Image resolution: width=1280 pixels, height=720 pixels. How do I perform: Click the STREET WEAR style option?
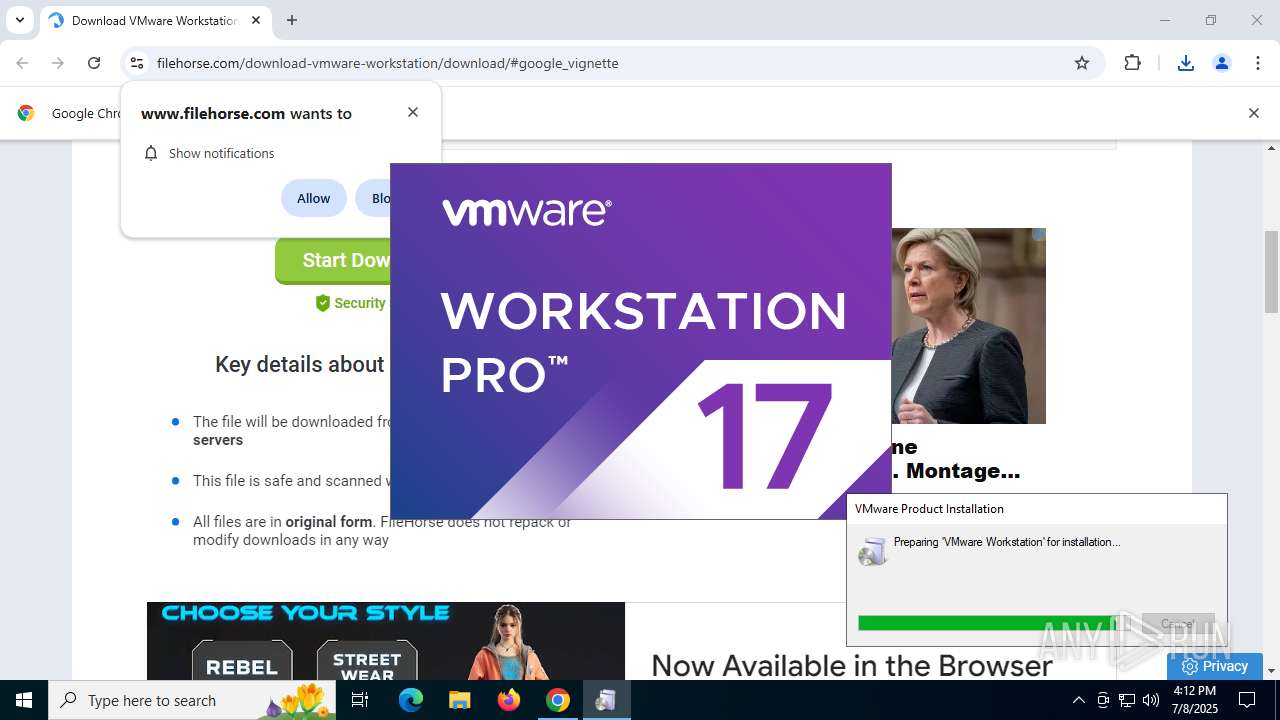366,660
